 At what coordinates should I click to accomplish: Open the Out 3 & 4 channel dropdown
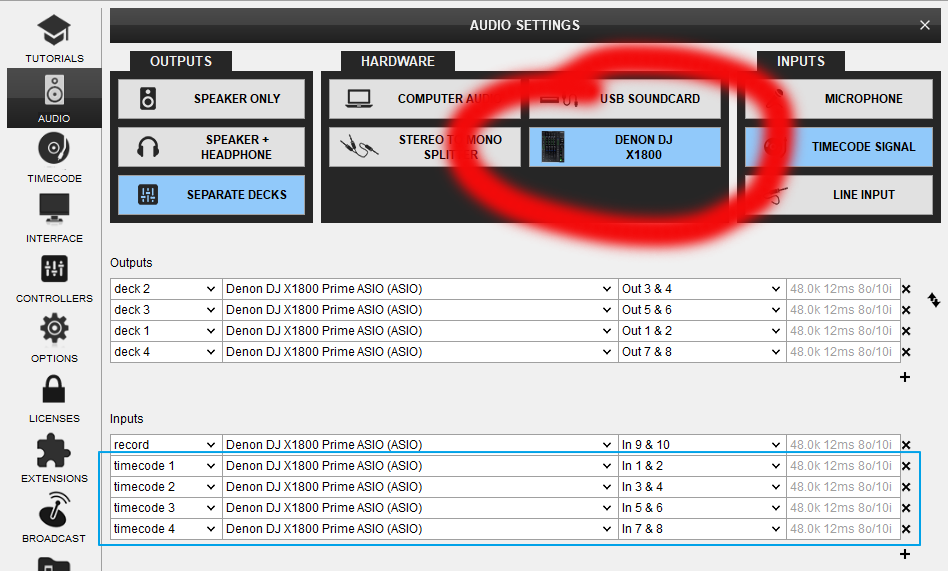[x=702, y=289]
